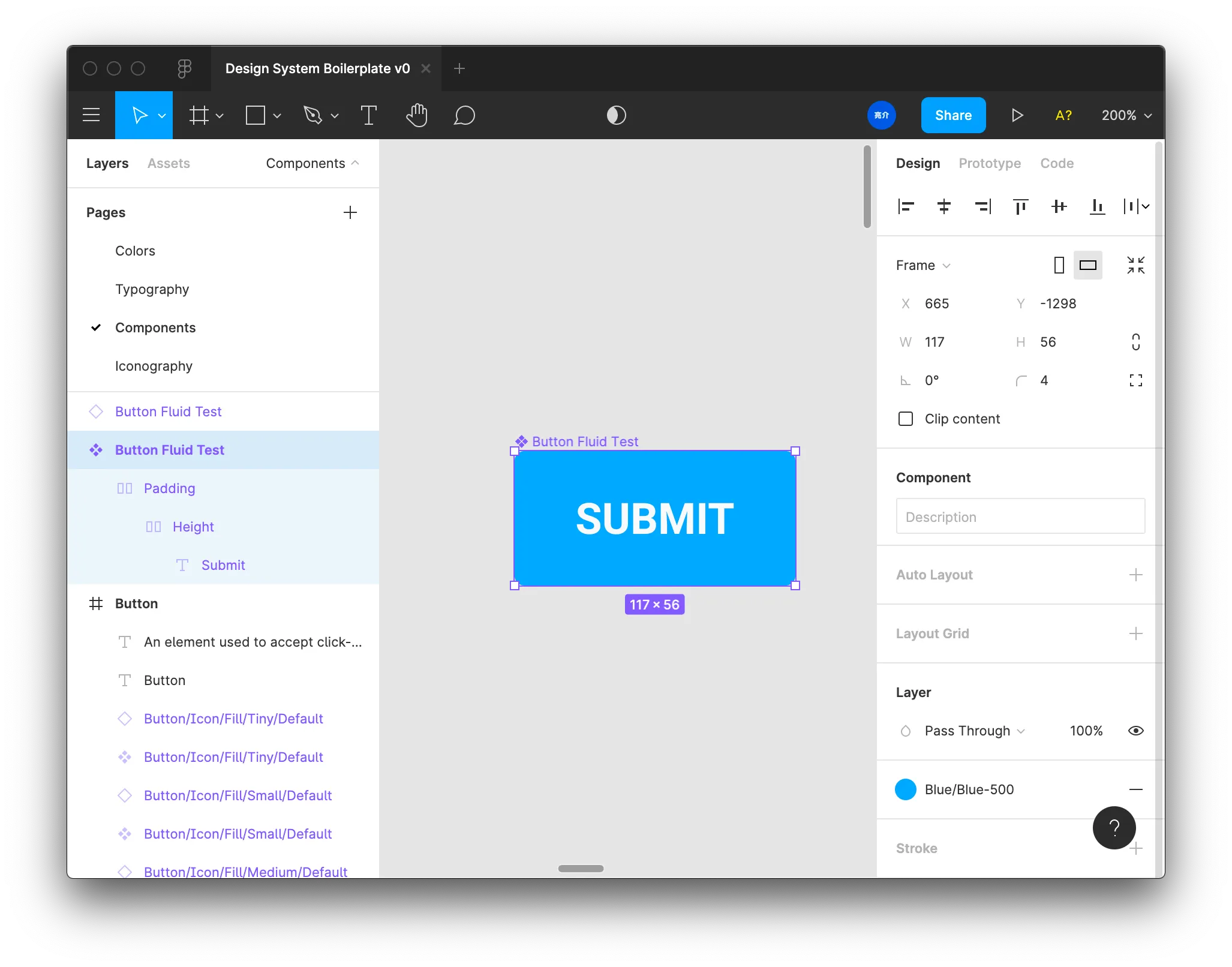Switch to the Design tab
The height and width of the screenshot is (967, 1232).
tap(918, 163)
